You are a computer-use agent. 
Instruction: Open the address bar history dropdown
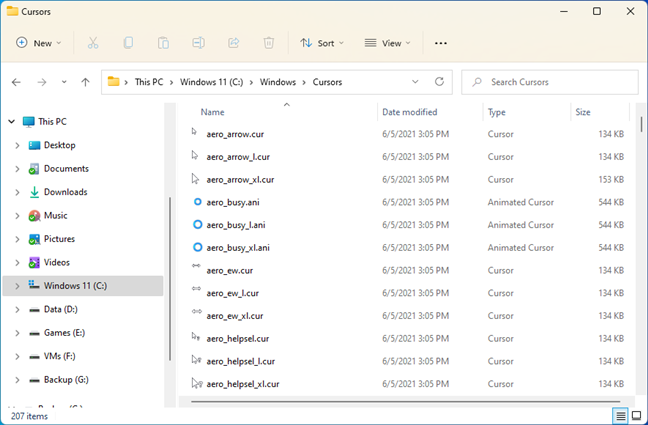415,82
